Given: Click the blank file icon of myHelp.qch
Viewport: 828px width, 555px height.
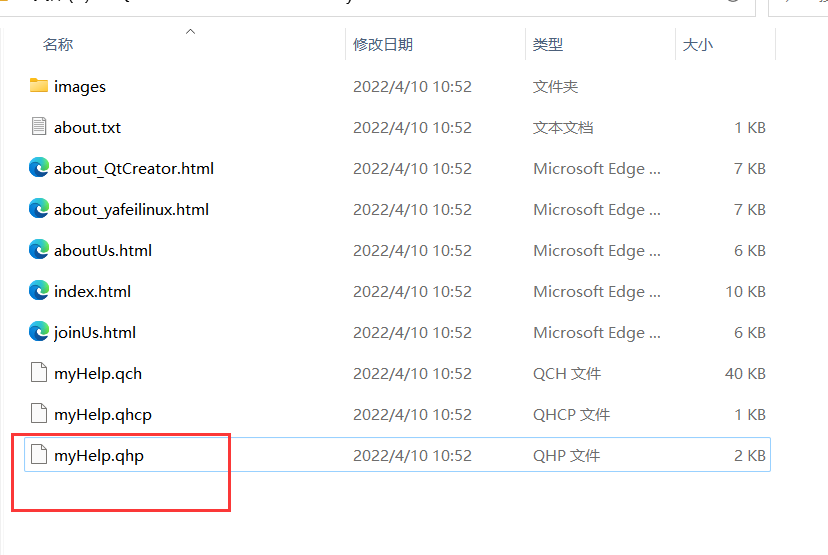Looking at the screenshot, I should pyautogui.click(x=39, y=373).
